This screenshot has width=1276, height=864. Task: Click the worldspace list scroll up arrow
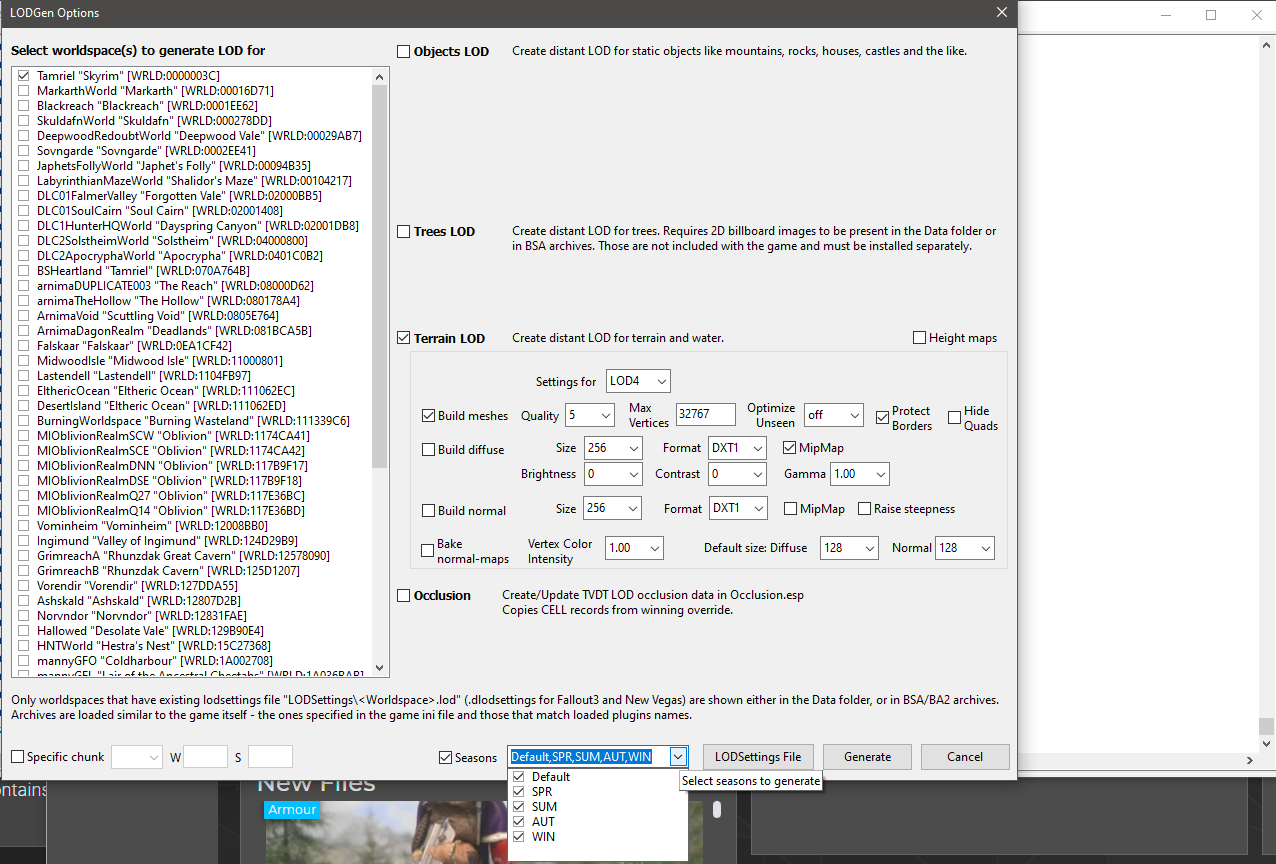point(380,76)
